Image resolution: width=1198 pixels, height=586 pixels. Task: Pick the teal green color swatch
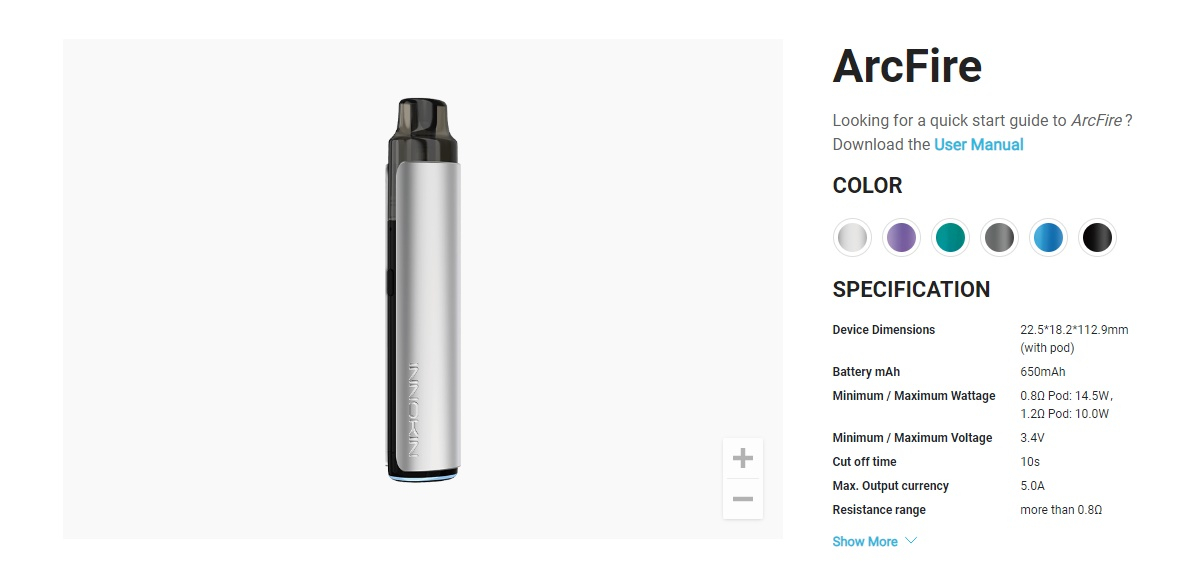point(950,238)
